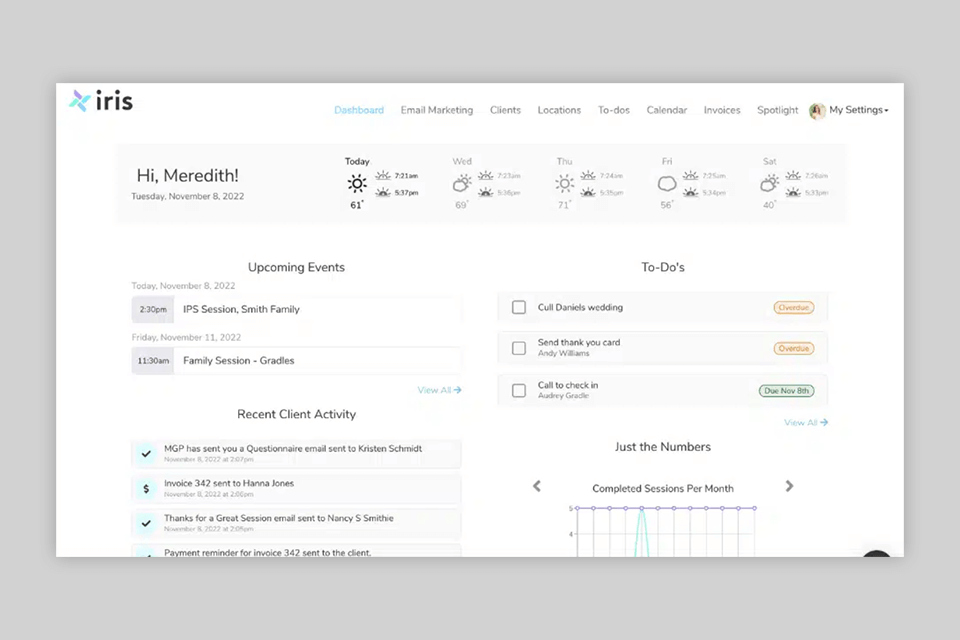Click View All under To-Do's
Image resolution: width=960 pixels, height=640 pixels.
(806, 423)
